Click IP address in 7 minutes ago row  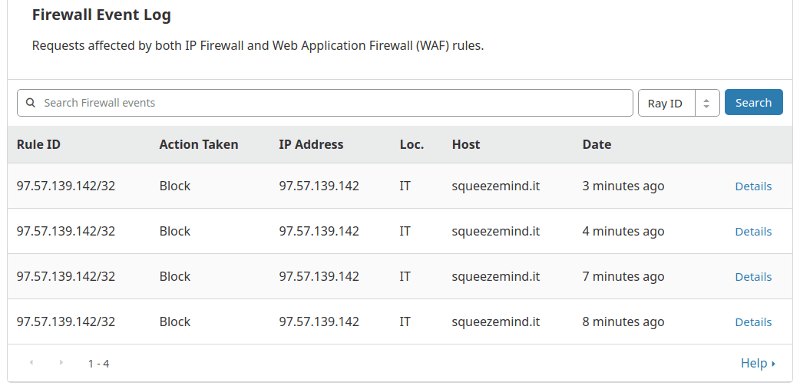pyautogui.click(x=319, y=276)
